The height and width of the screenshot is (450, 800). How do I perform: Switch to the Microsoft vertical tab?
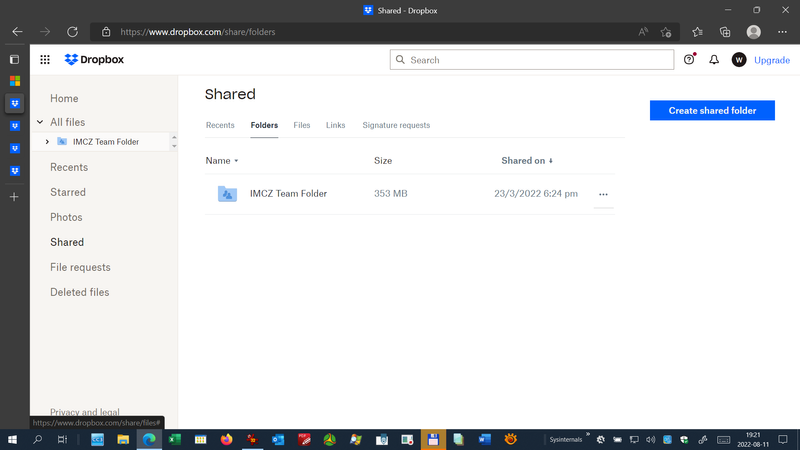tap(14, 81)
